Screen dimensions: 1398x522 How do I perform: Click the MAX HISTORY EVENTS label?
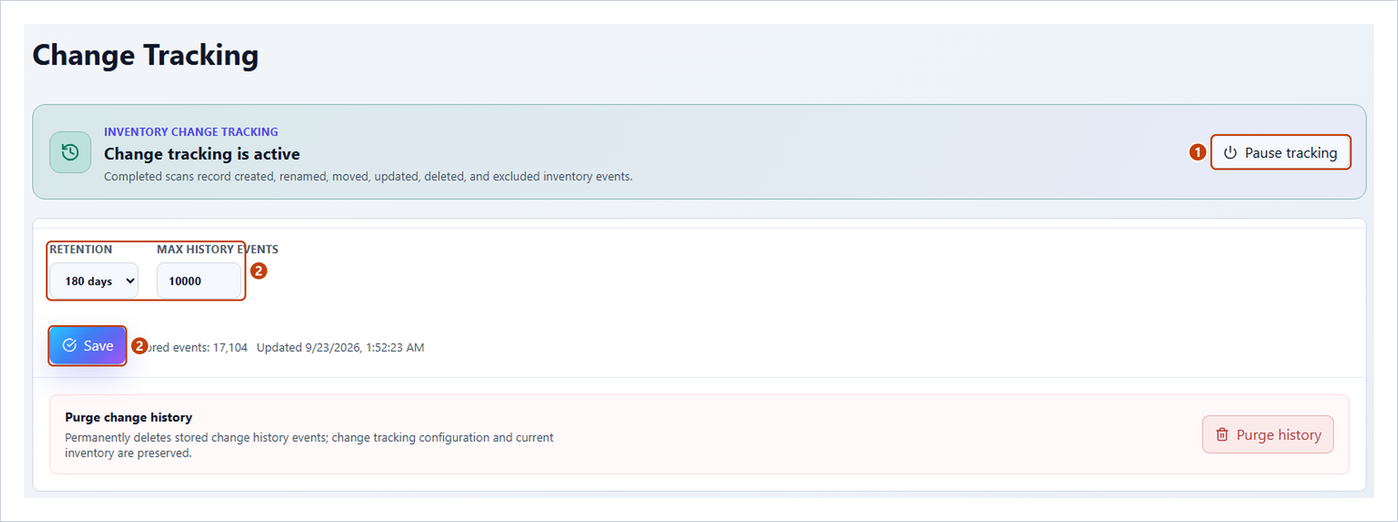pyautogui.click(x=217, y=249)
